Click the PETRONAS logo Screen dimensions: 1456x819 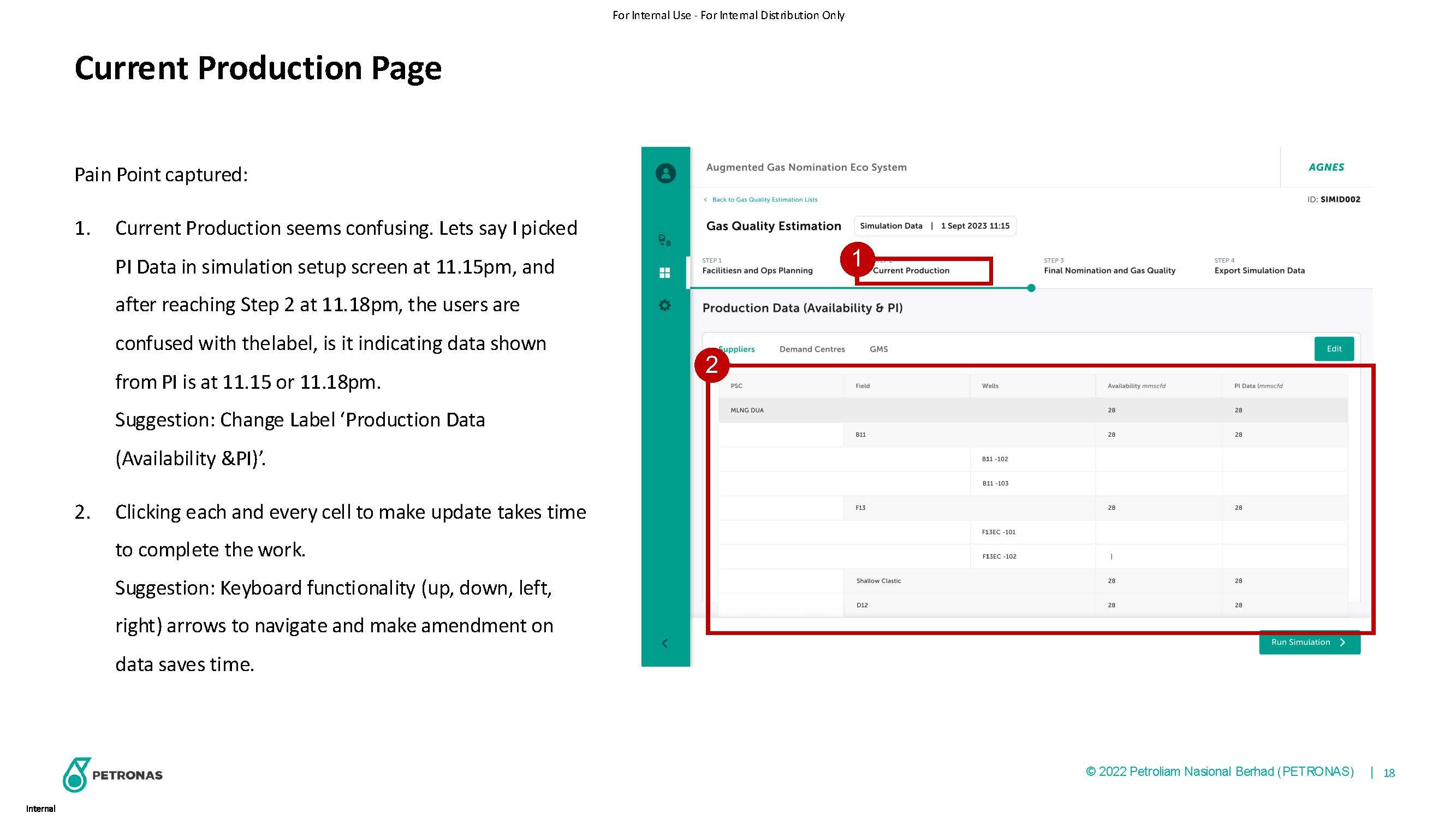(112, 774)
